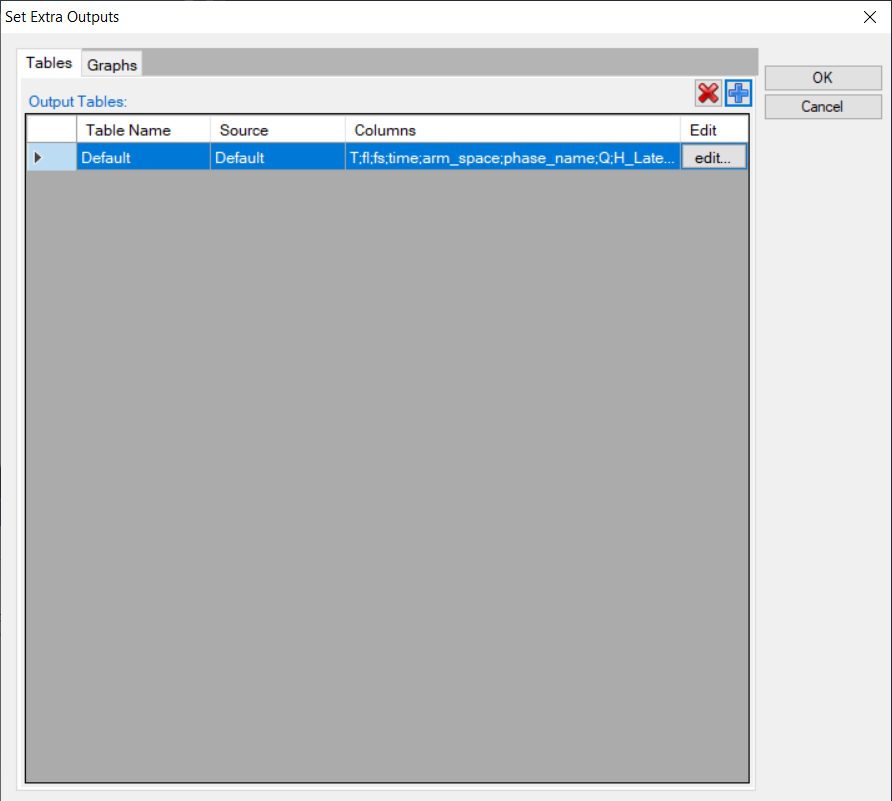Click the red X delete table icon
The height and width of the screenshot is (801, 892).
tap(708, 94)
